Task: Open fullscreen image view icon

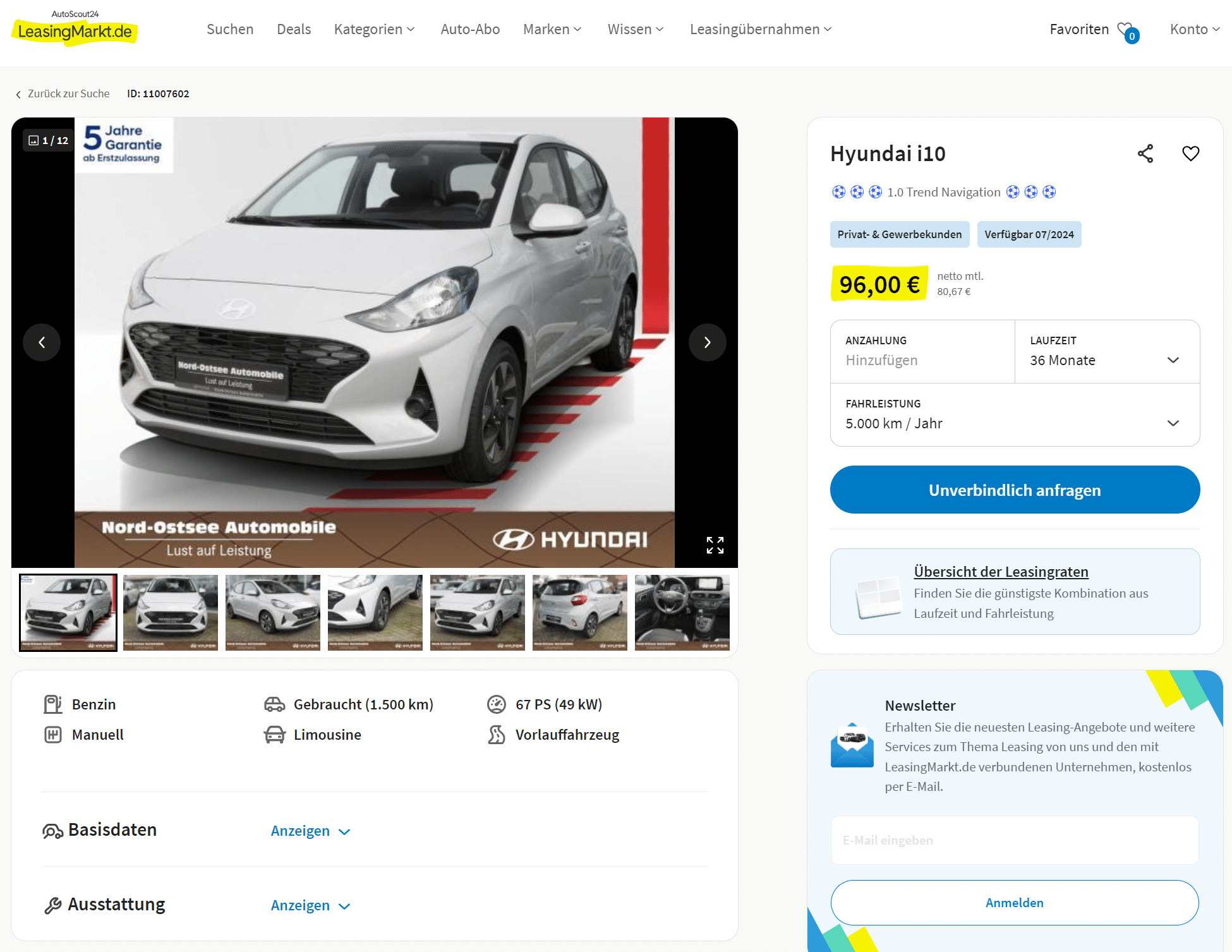Action: [715, 545]
